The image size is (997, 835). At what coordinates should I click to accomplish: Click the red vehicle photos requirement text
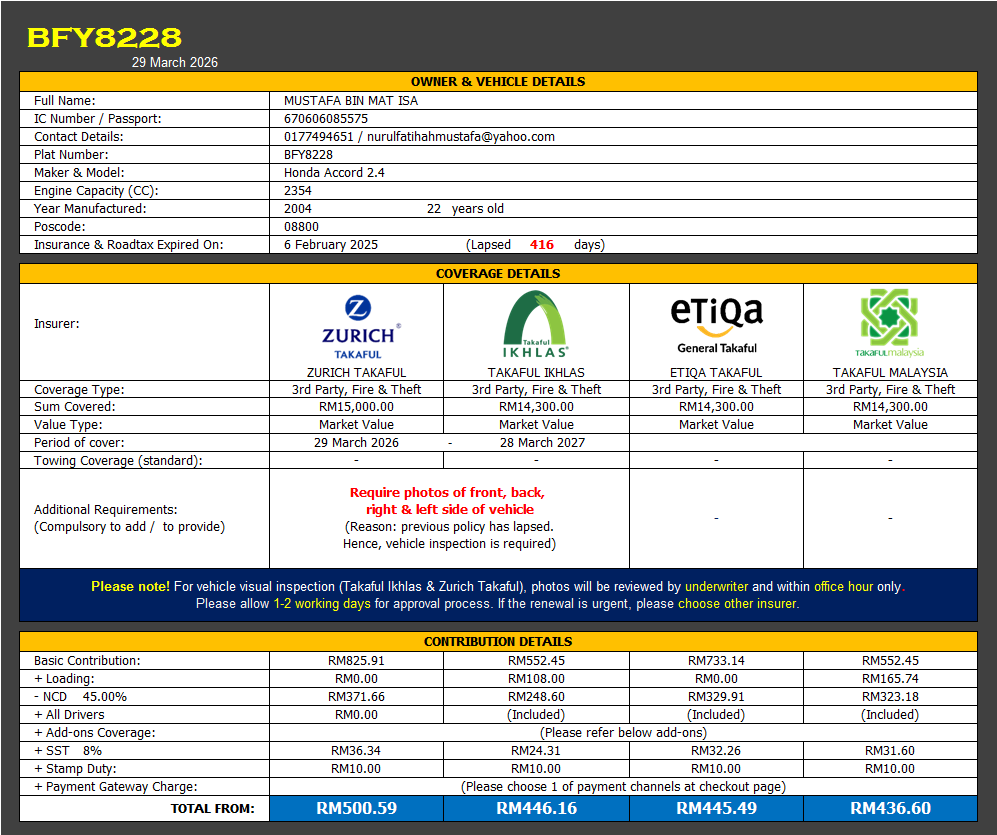click(x=448, y=501)
